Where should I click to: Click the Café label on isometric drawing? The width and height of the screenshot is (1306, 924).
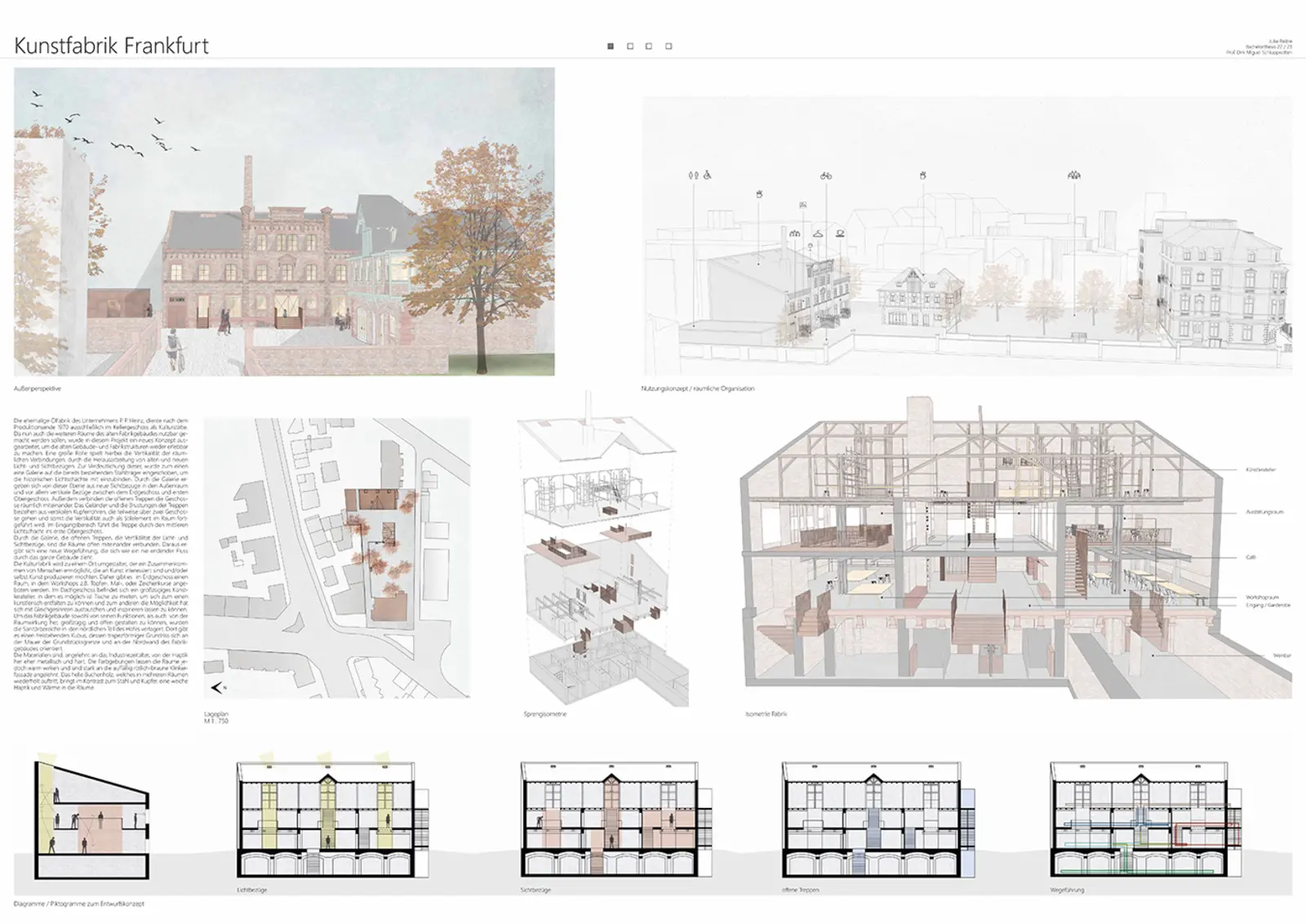click(x=1250, y=558)
